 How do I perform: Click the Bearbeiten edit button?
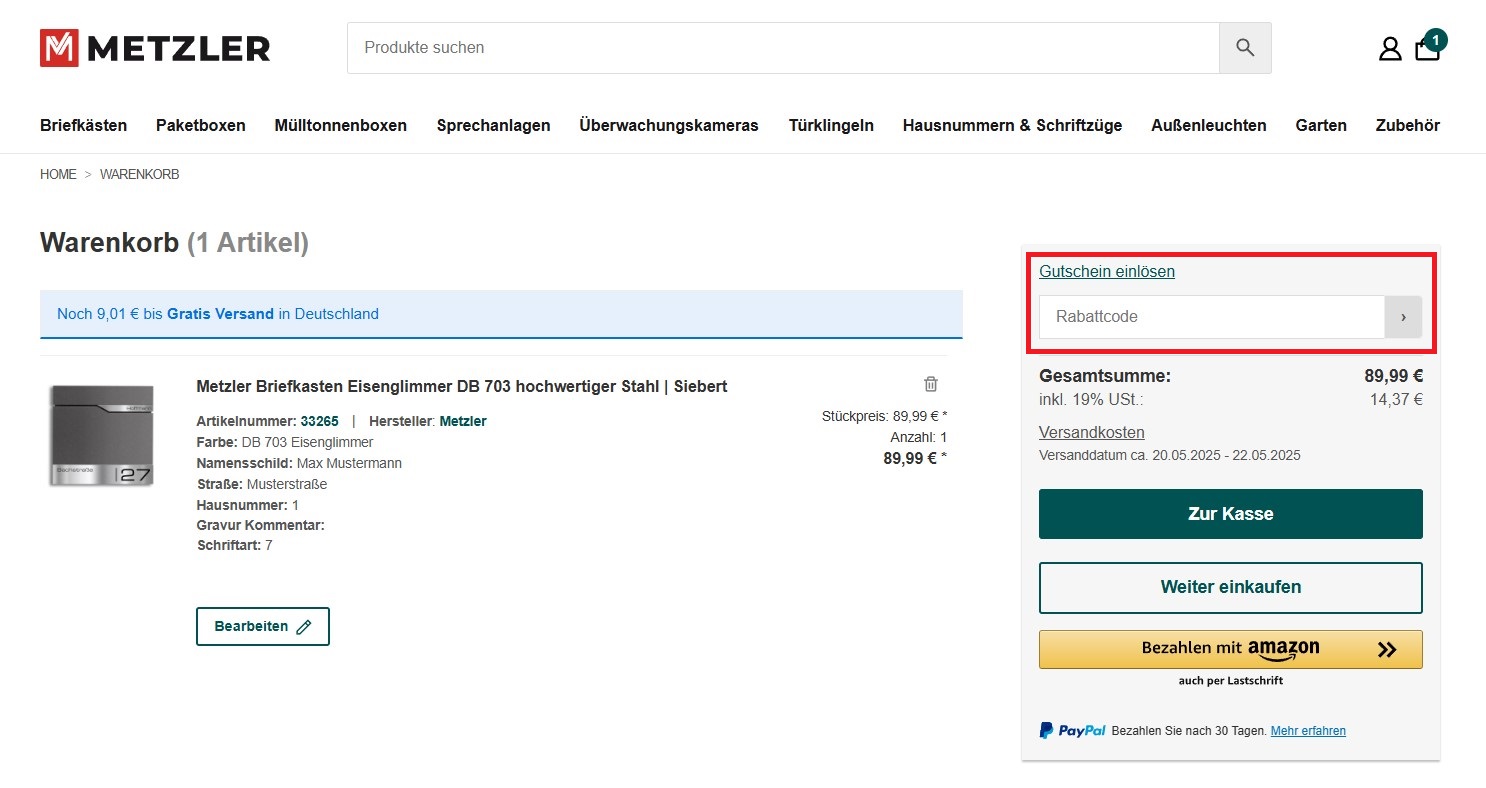click(x=263, y=626)
